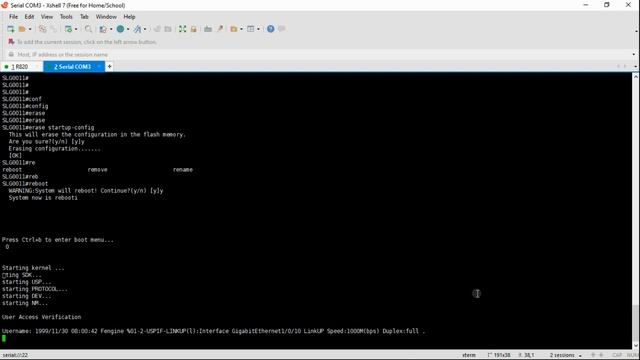Click the New session icon
Screen dimensions: 640x360
11,29
